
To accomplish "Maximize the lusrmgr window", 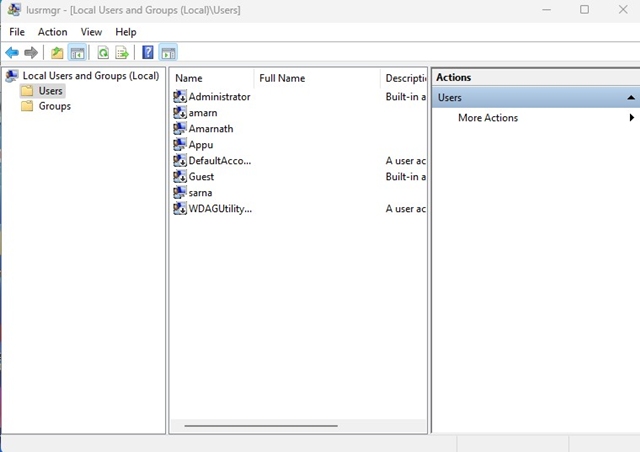I will tap(584, 9).
